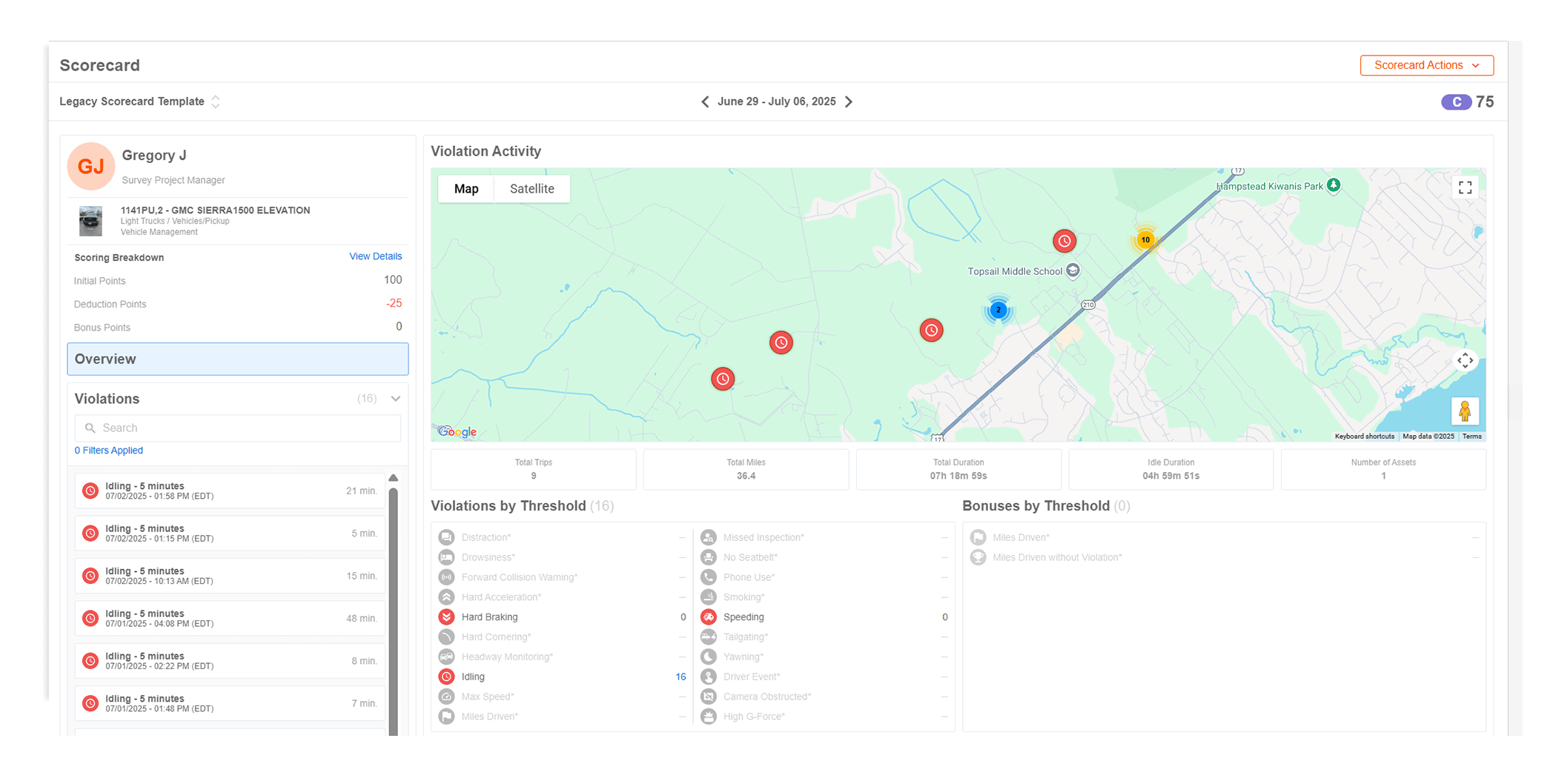Click the yellow cluster marker labeled 10

(x=1145, y=240)
